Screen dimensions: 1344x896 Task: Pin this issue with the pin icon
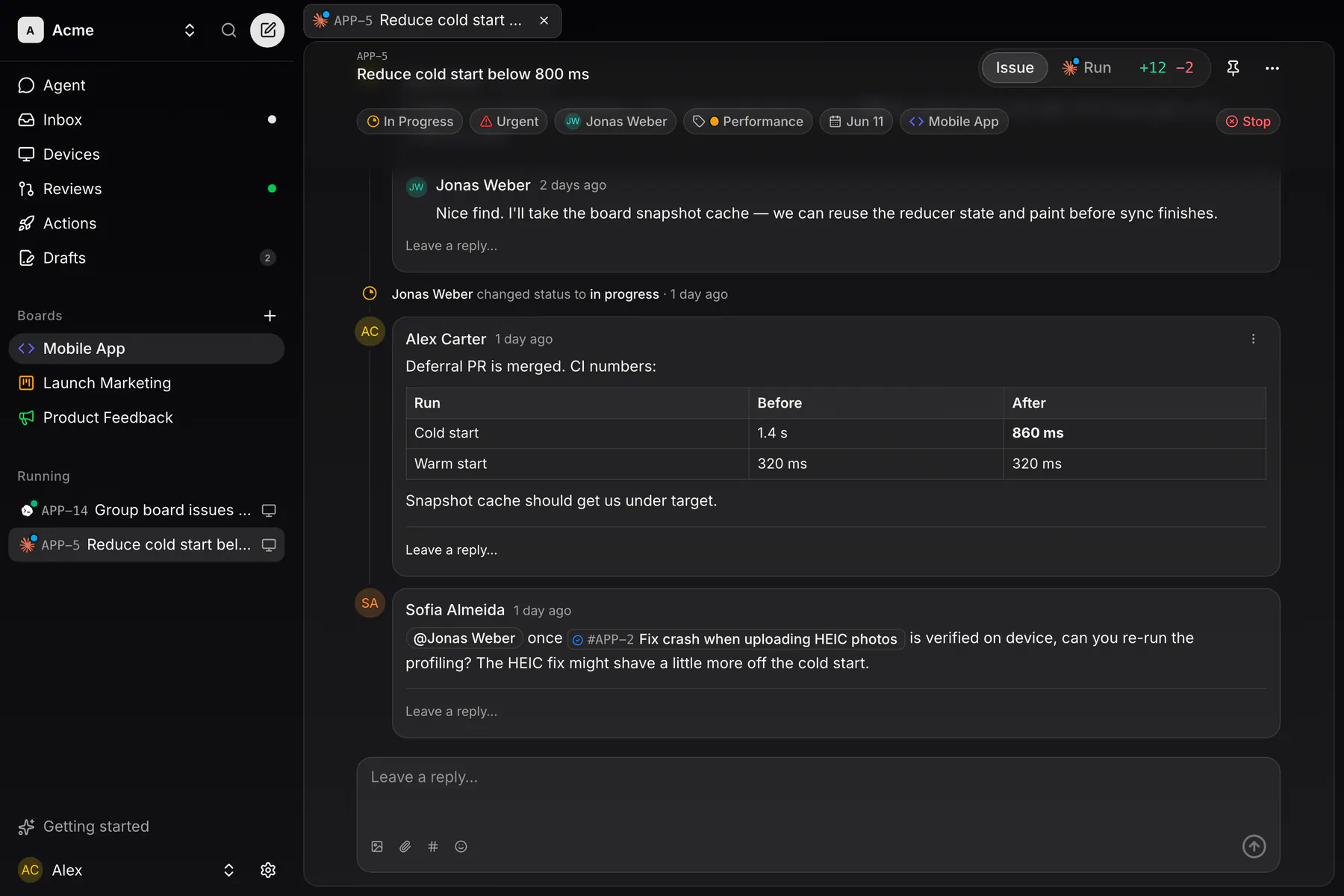1233,68
